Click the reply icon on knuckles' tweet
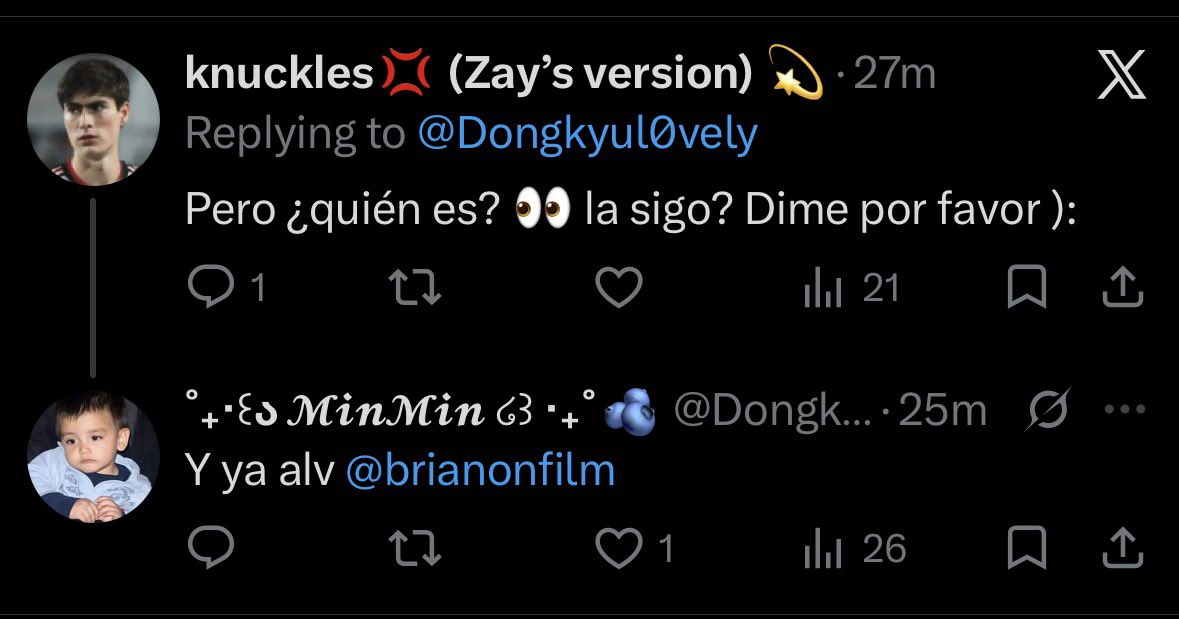The width and height of the screenshot is (1179, 619). point(211,287)
